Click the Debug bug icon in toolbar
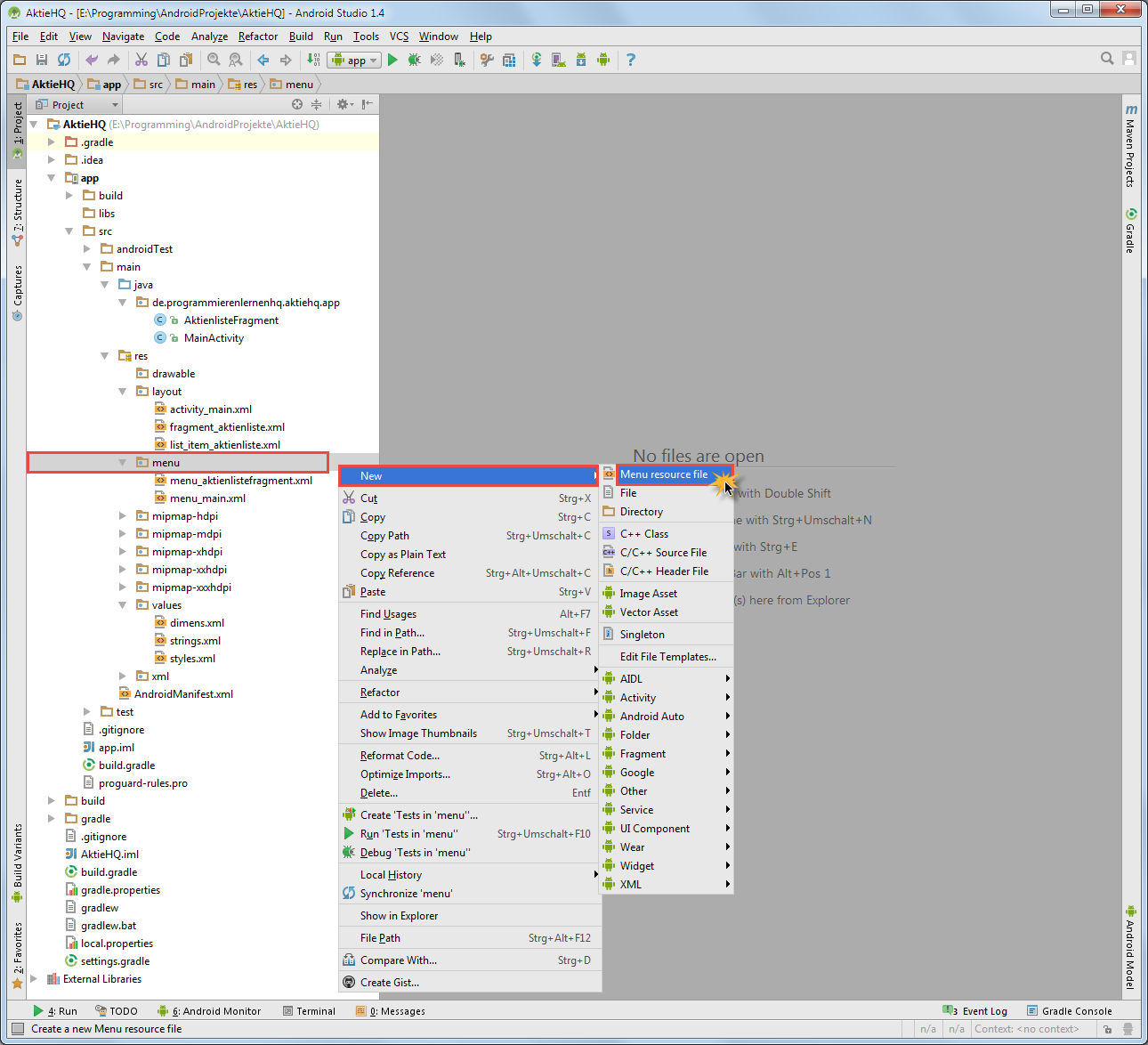Image resolution: width=1148 pixels, height=1045 pixels. tap(415, 60)
